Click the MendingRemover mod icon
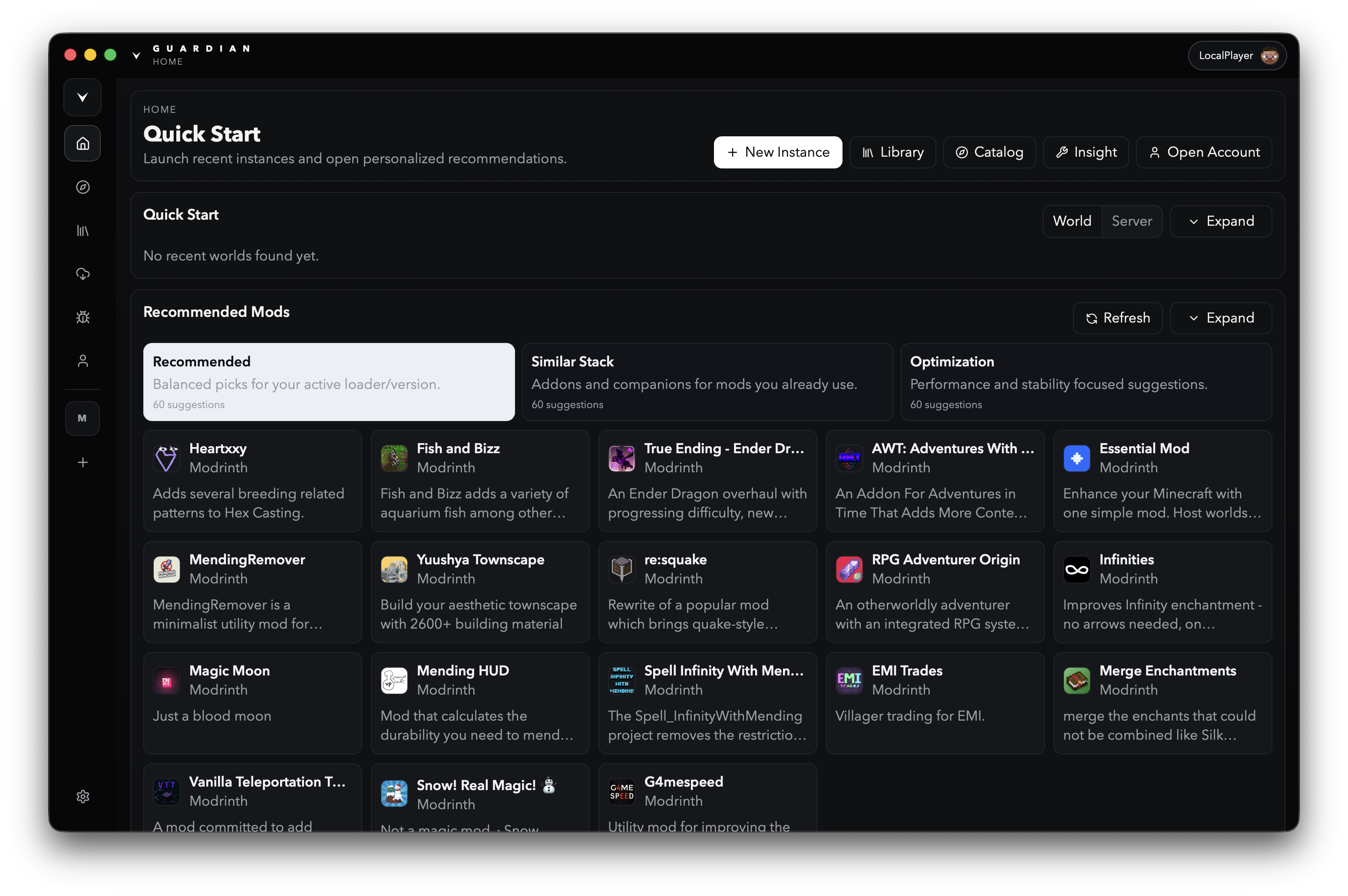The image size is (1348, 896). [x=166, y=570]
